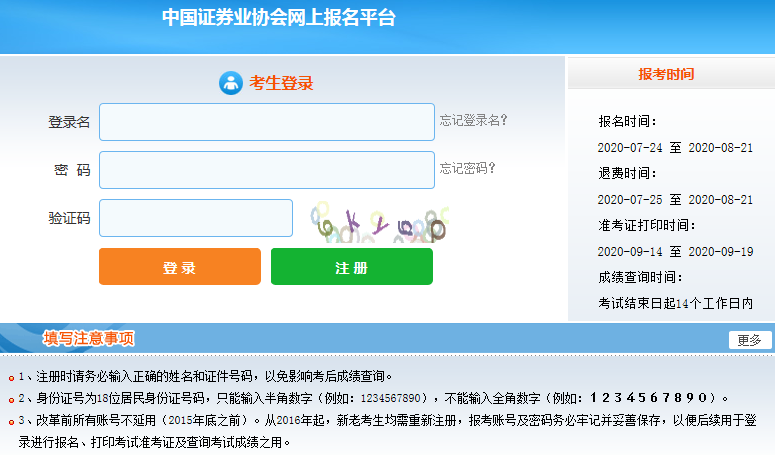Screen dimensions: 775x455
Task: Click the red bullet before notice 3
Action: (x=10, y=420)
